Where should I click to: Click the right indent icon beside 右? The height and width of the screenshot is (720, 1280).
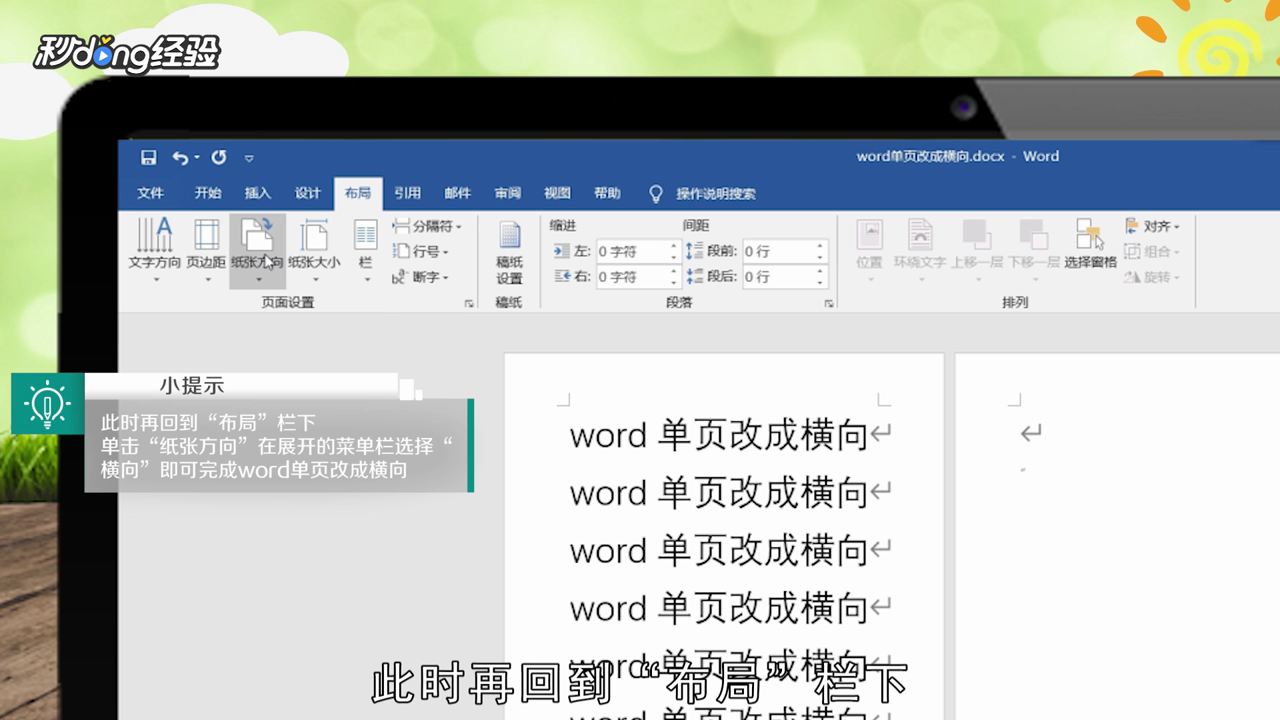(x=562, y=277)
